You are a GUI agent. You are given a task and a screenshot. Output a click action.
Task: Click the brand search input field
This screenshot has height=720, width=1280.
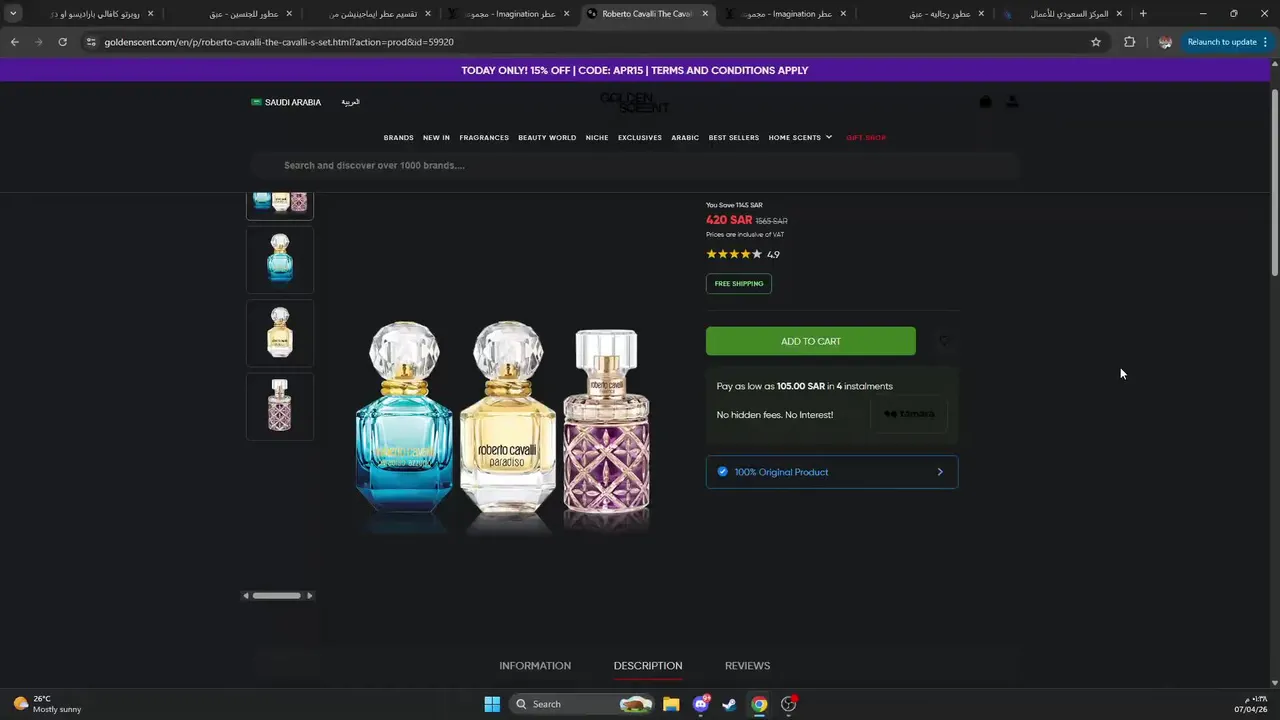click(x=635, y=165)
